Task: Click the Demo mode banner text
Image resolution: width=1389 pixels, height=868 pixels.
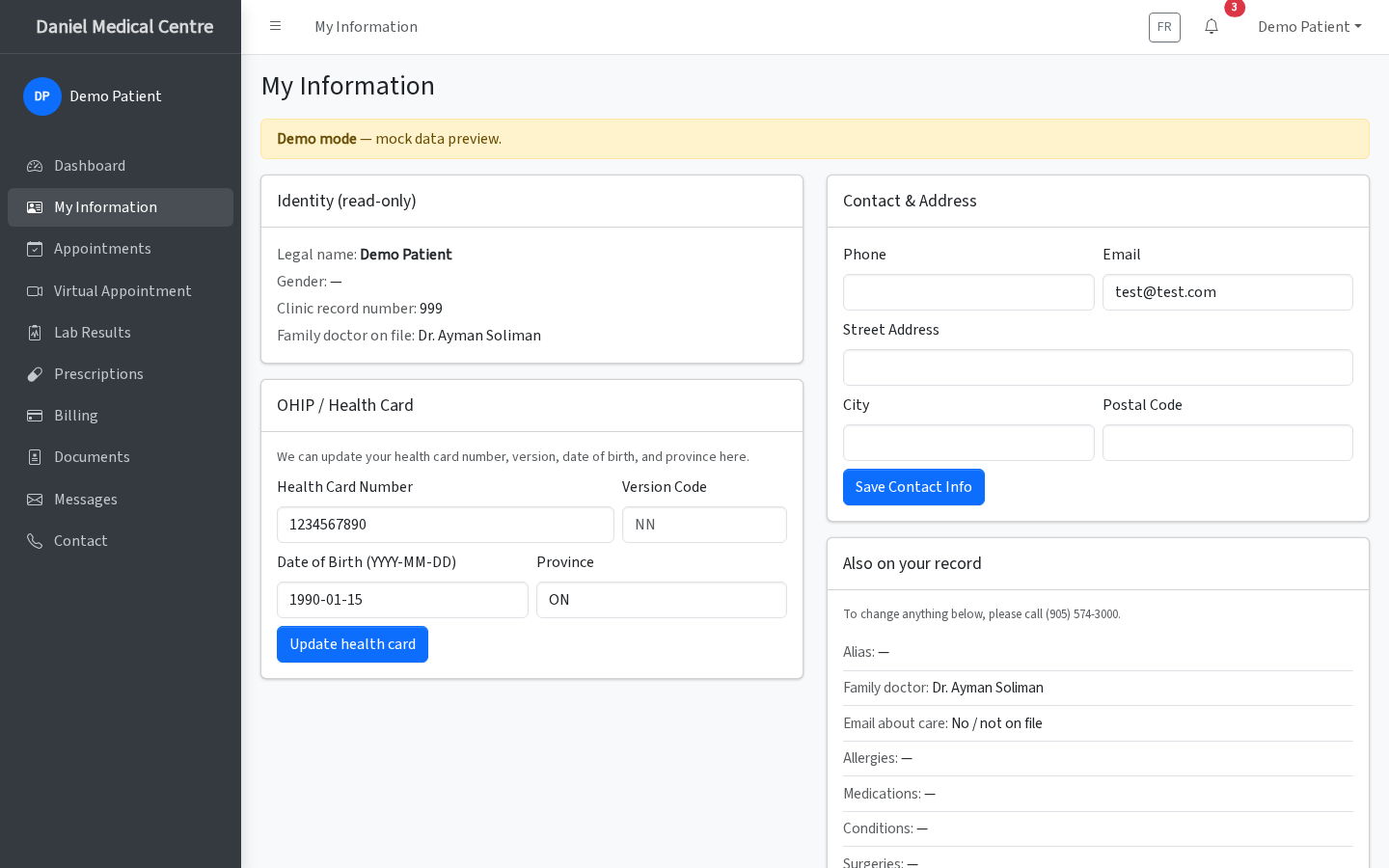Action: click(389, 139)
